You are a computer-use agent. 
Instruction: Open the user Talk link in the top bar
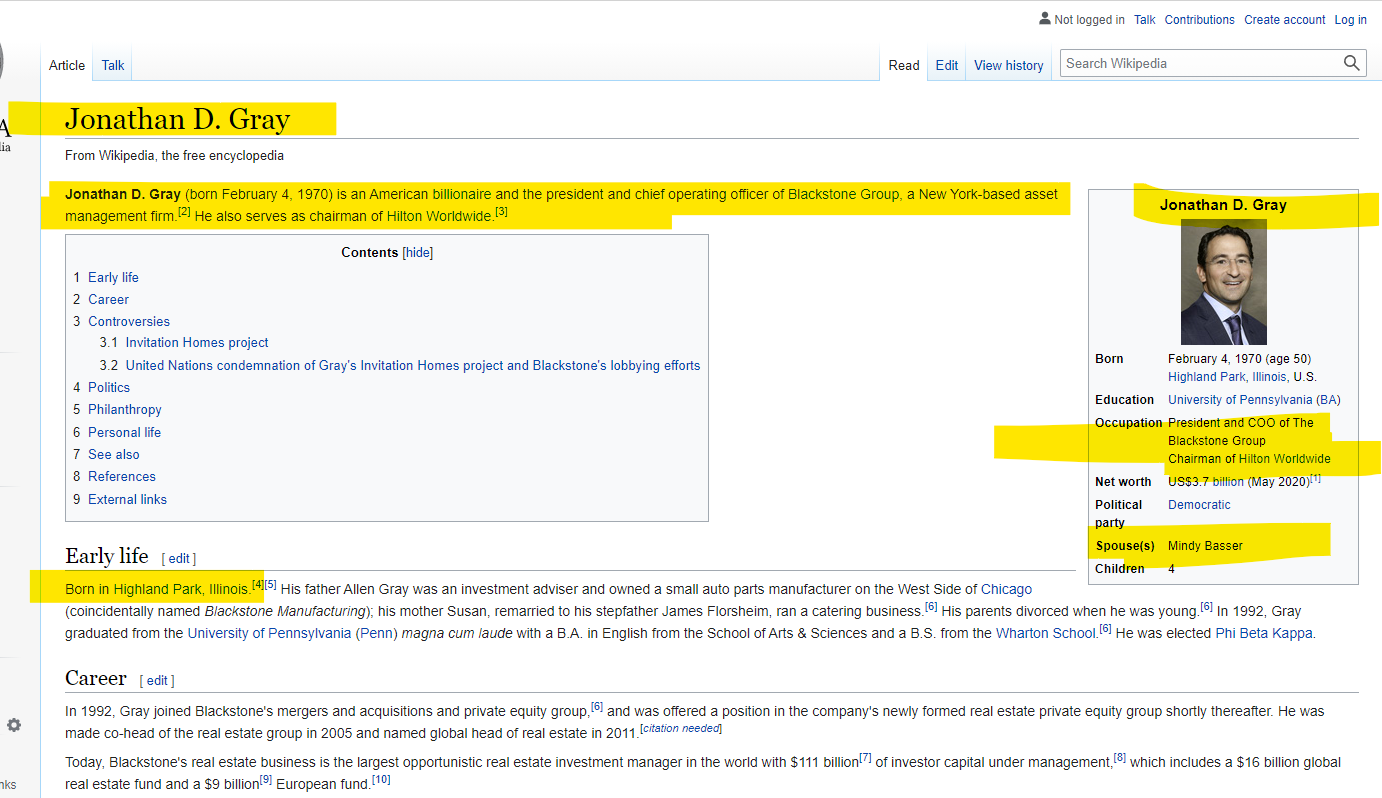(1145, 19)
